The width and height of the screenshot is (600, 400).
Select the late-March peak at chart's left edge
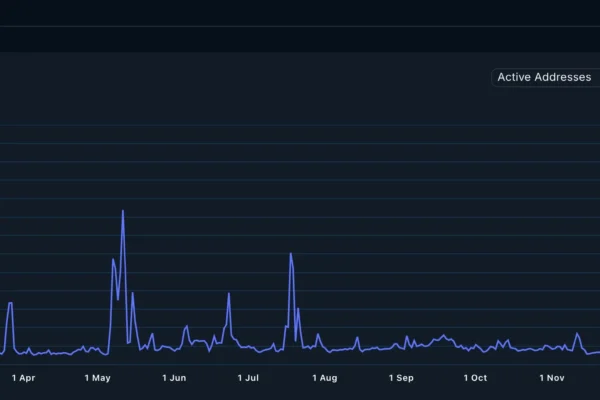pyautogui.click(x=10, y=303)
